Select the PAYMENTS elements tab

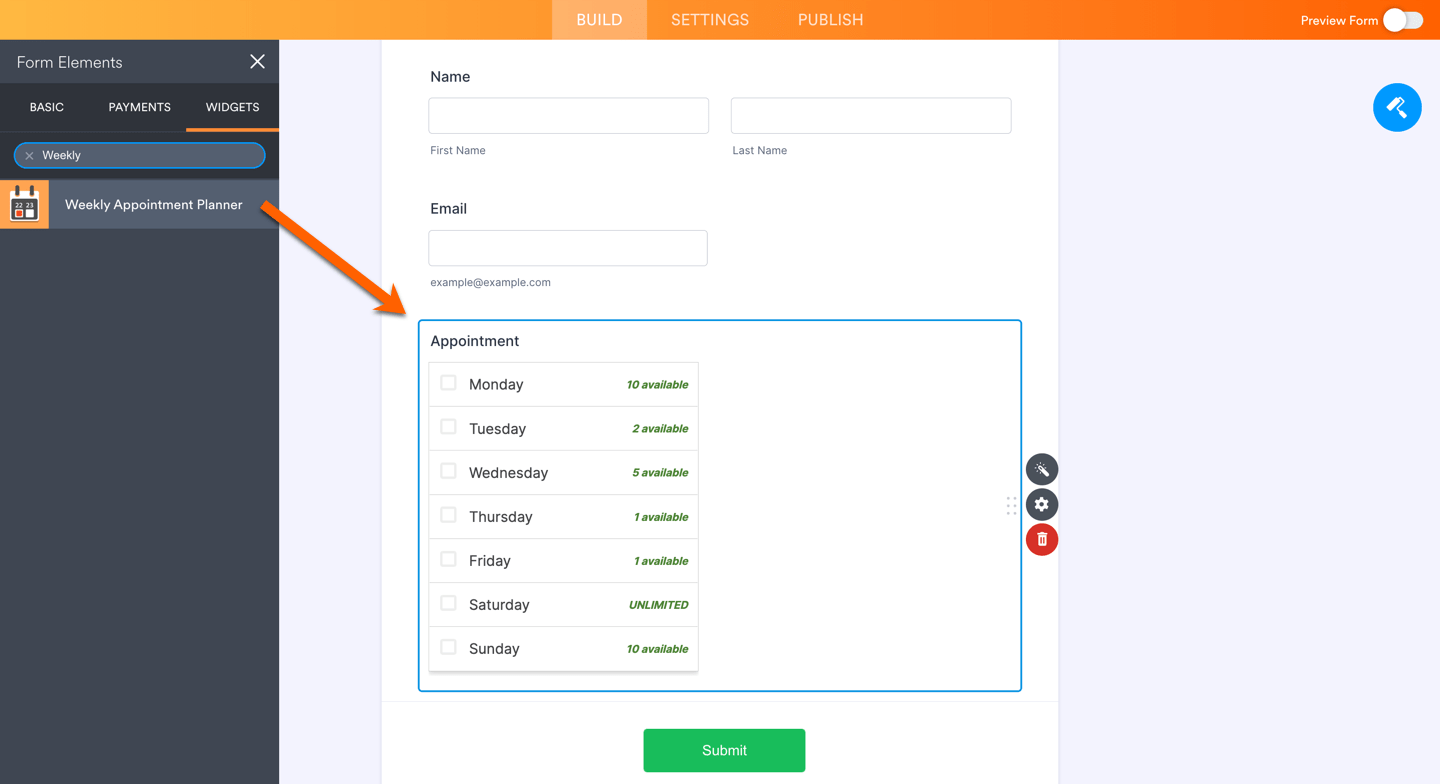point(139,107)
